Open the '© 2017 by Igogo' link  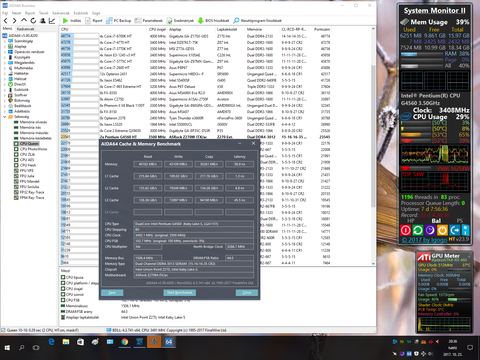424,240
